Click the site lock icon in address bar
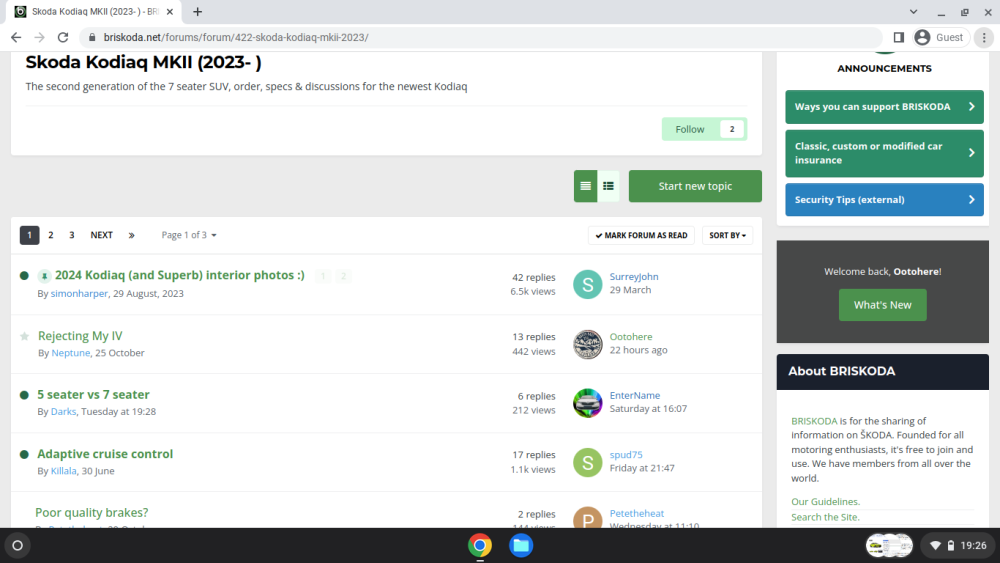Screen dimensions: 1000x563 point(92,38)
